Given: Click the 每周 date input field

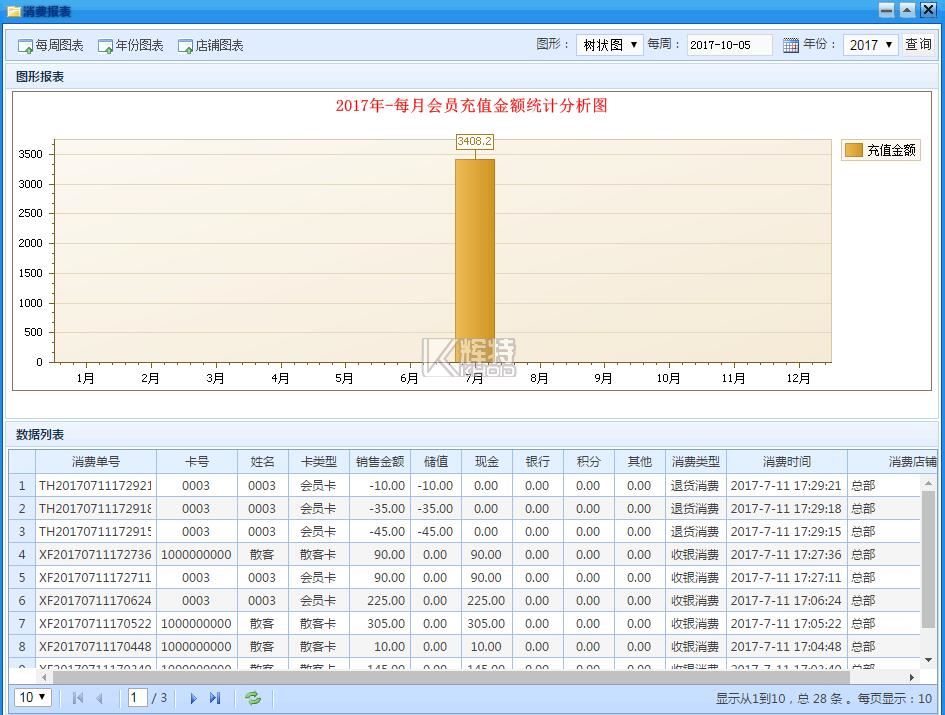Looking at the screenshot, I should 729,45.
